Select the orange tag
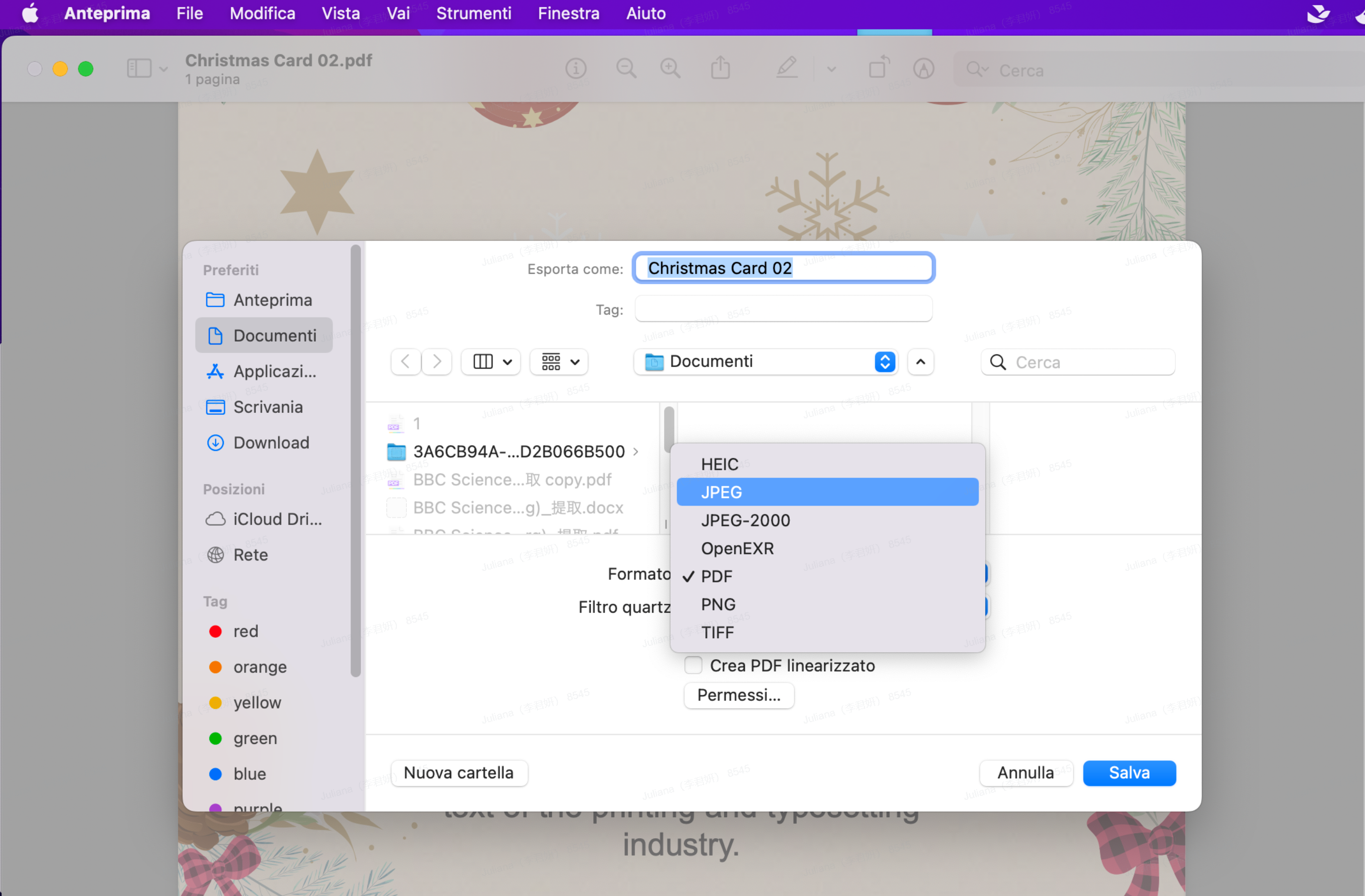 pos(248,667)
